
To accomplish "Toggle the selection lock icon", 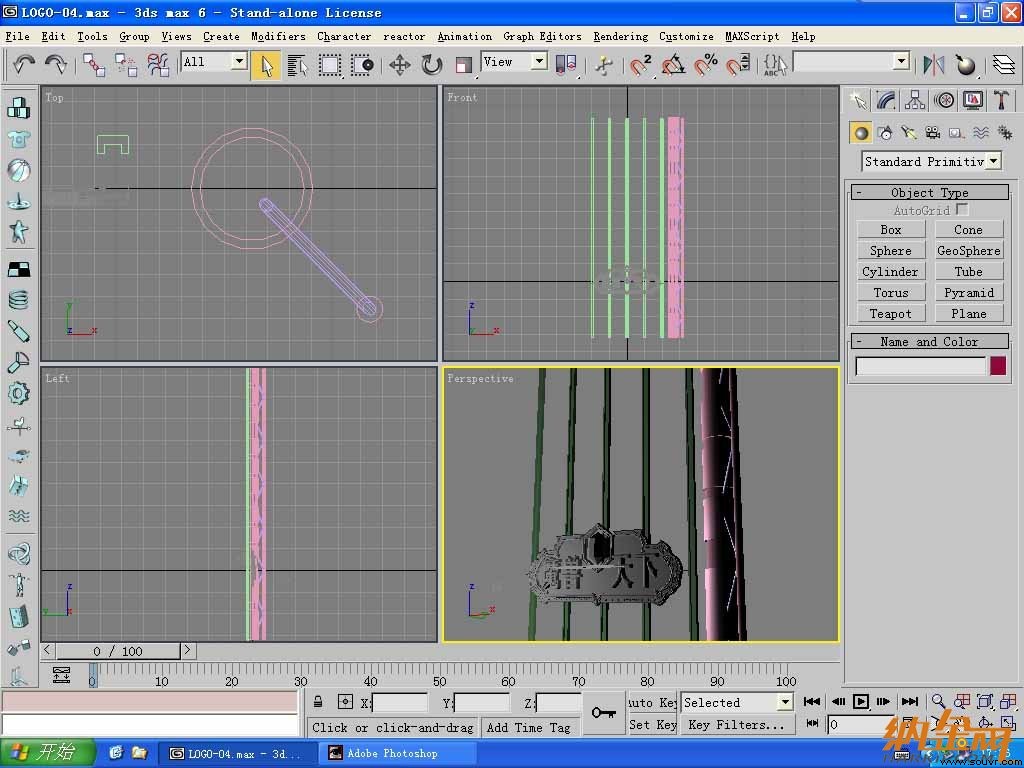I will pos(317,702).
